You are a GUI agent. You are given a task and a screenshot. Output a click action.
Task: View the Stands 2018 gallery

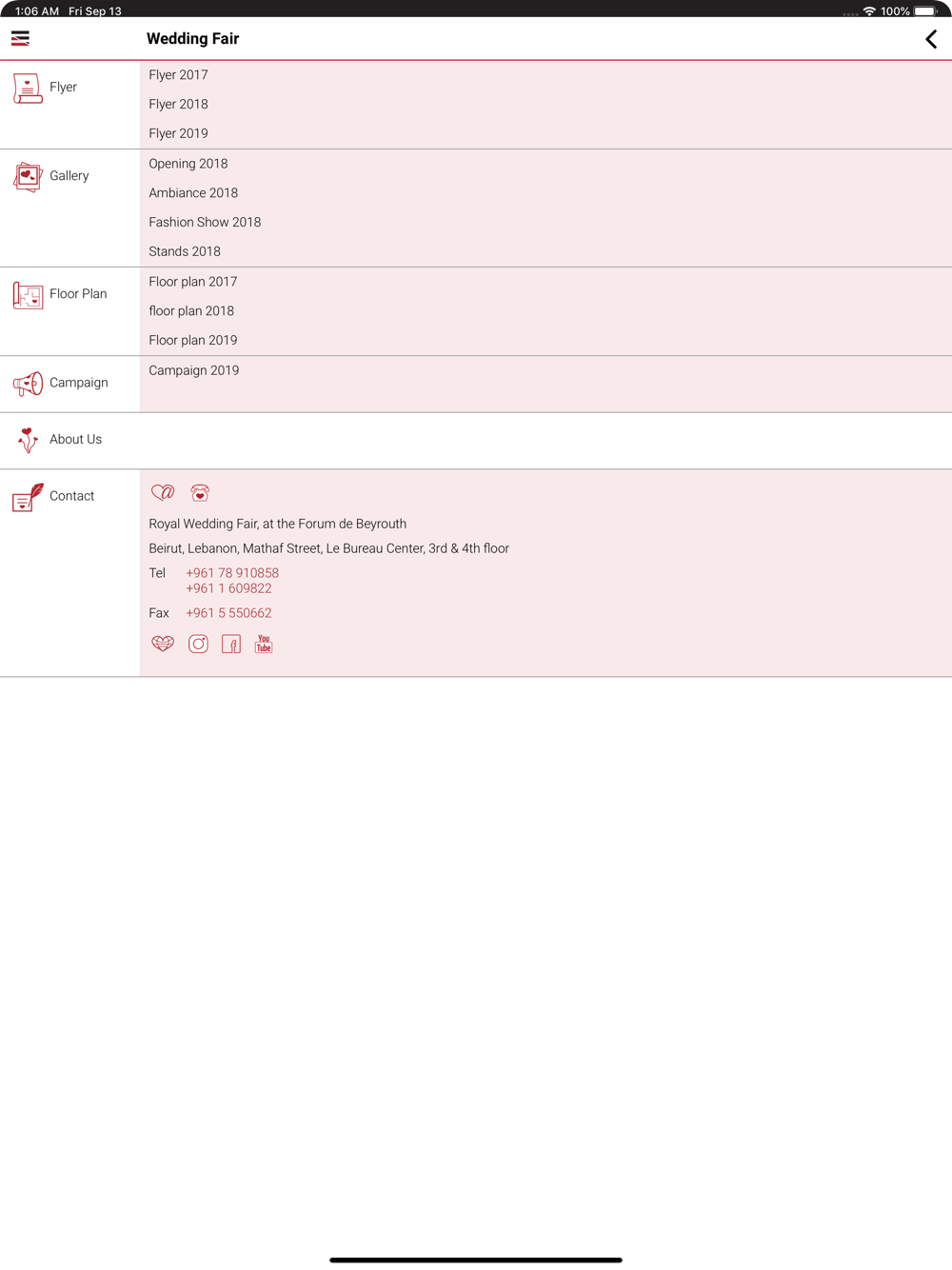185,251
